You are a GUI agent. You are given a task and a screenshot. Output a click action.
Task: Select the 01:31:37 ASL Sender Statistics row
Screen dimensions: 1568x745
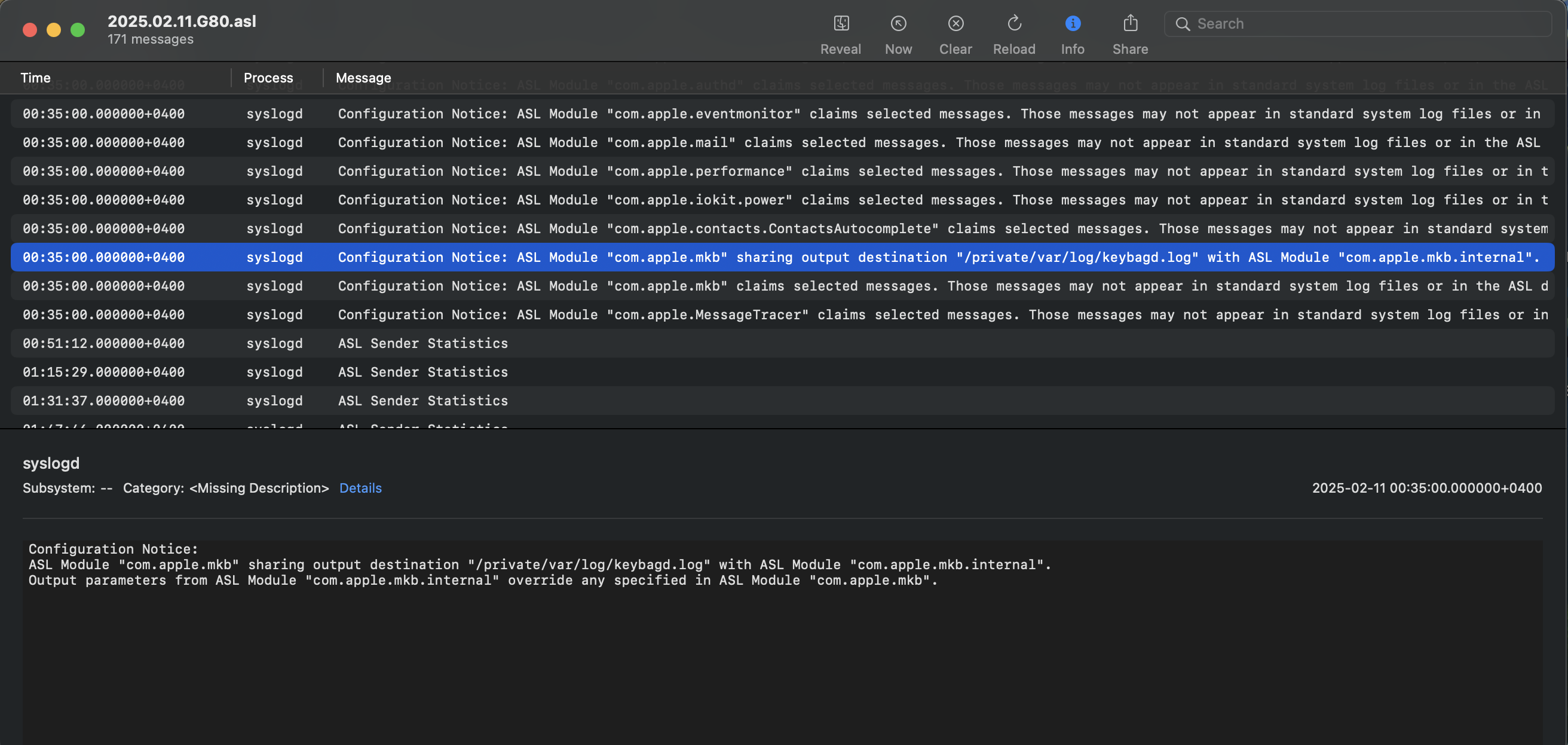coord(782,400)
